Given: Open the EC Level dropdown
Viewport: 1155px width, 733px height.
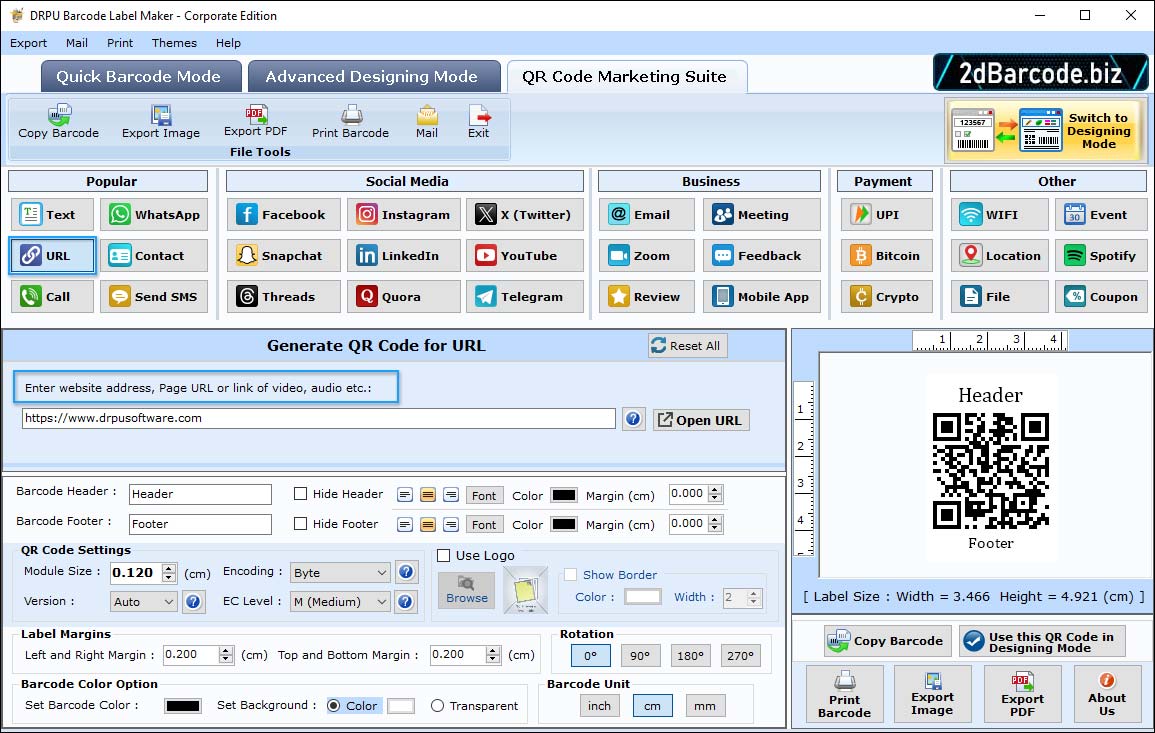Looking at the screenshot, I should coord(340,602).
